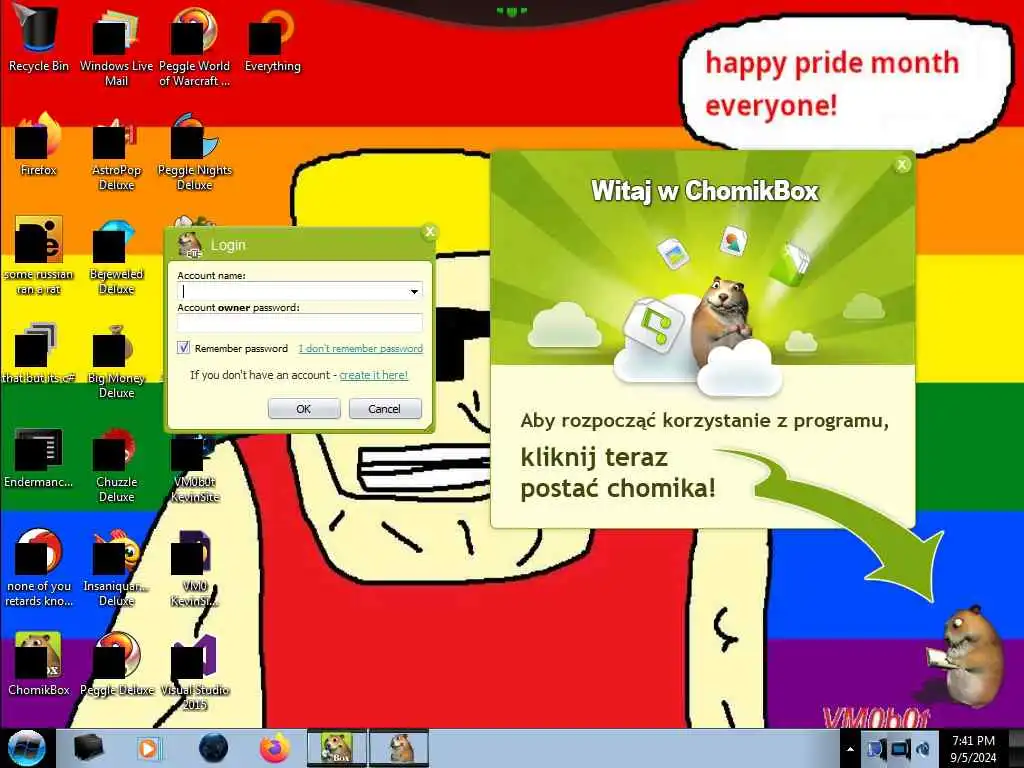Open the Windows Start menu
Viewport: 1024px width, 768px height.
pyautogui.click(x=26, y=748)
